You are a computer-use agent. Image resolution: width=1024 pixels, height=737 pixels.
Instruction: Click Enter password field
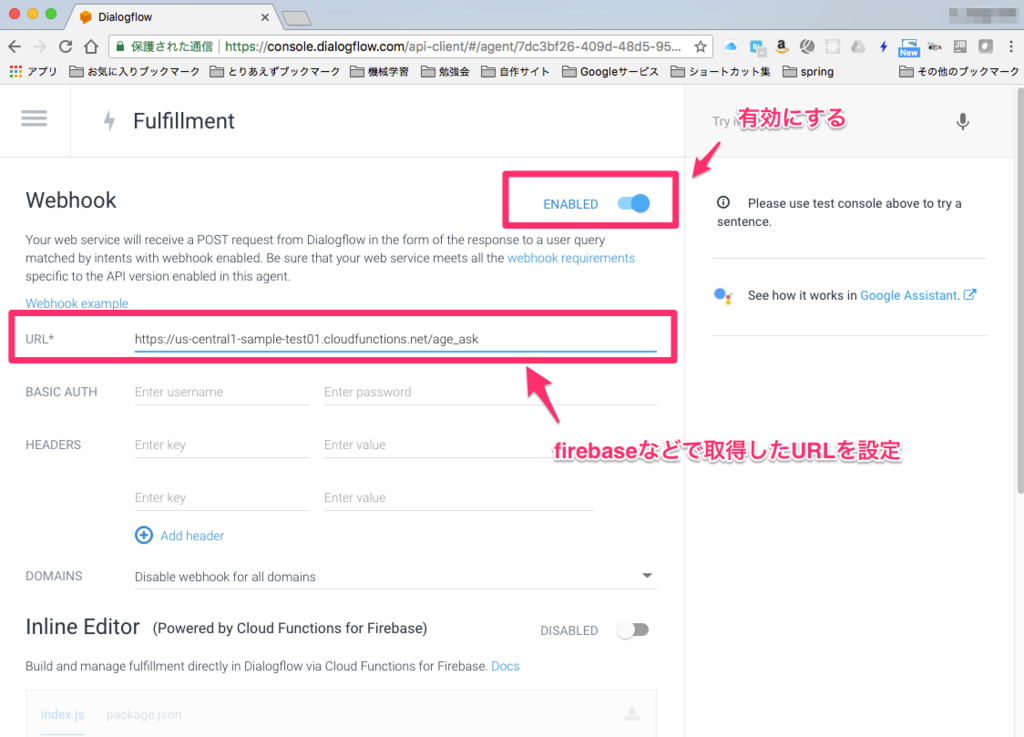coord(490,392)
